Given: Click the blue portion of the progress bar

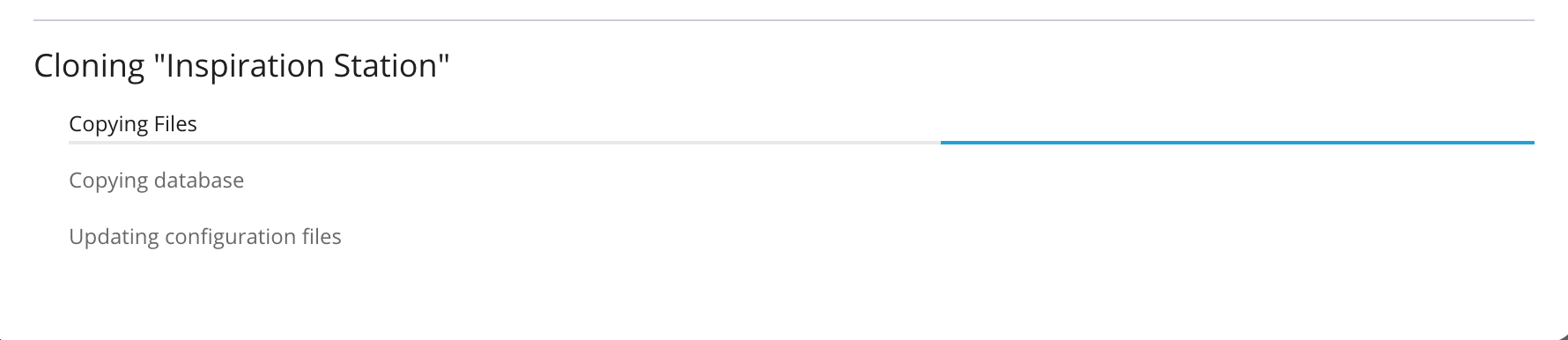Looking at the screenshot, I should 1238,142.
